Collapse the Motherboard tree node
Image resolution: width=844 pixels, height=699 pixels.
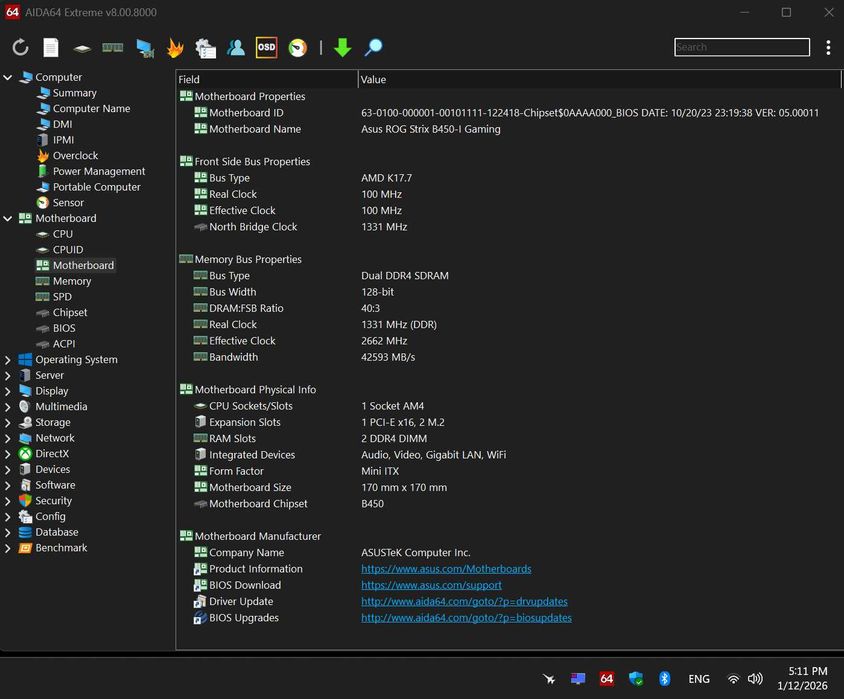[x=8, y=218]
